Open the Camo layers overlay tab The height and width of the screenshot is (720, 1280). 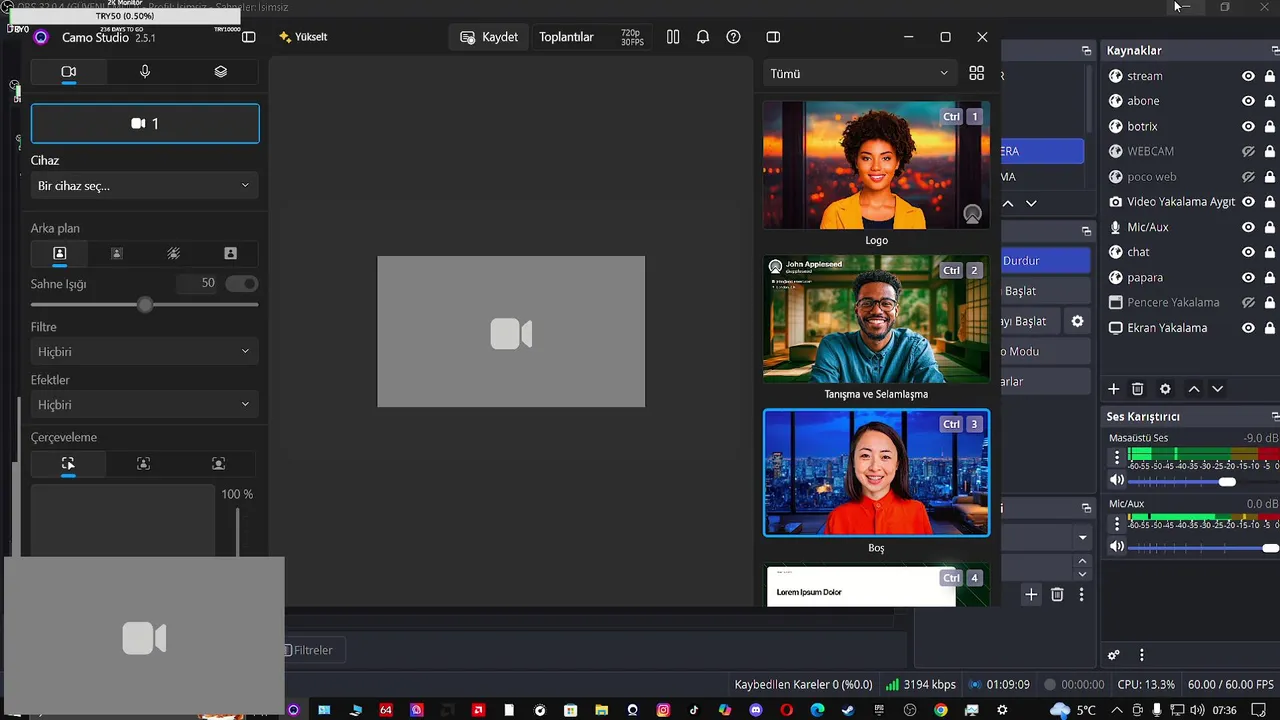221,72
